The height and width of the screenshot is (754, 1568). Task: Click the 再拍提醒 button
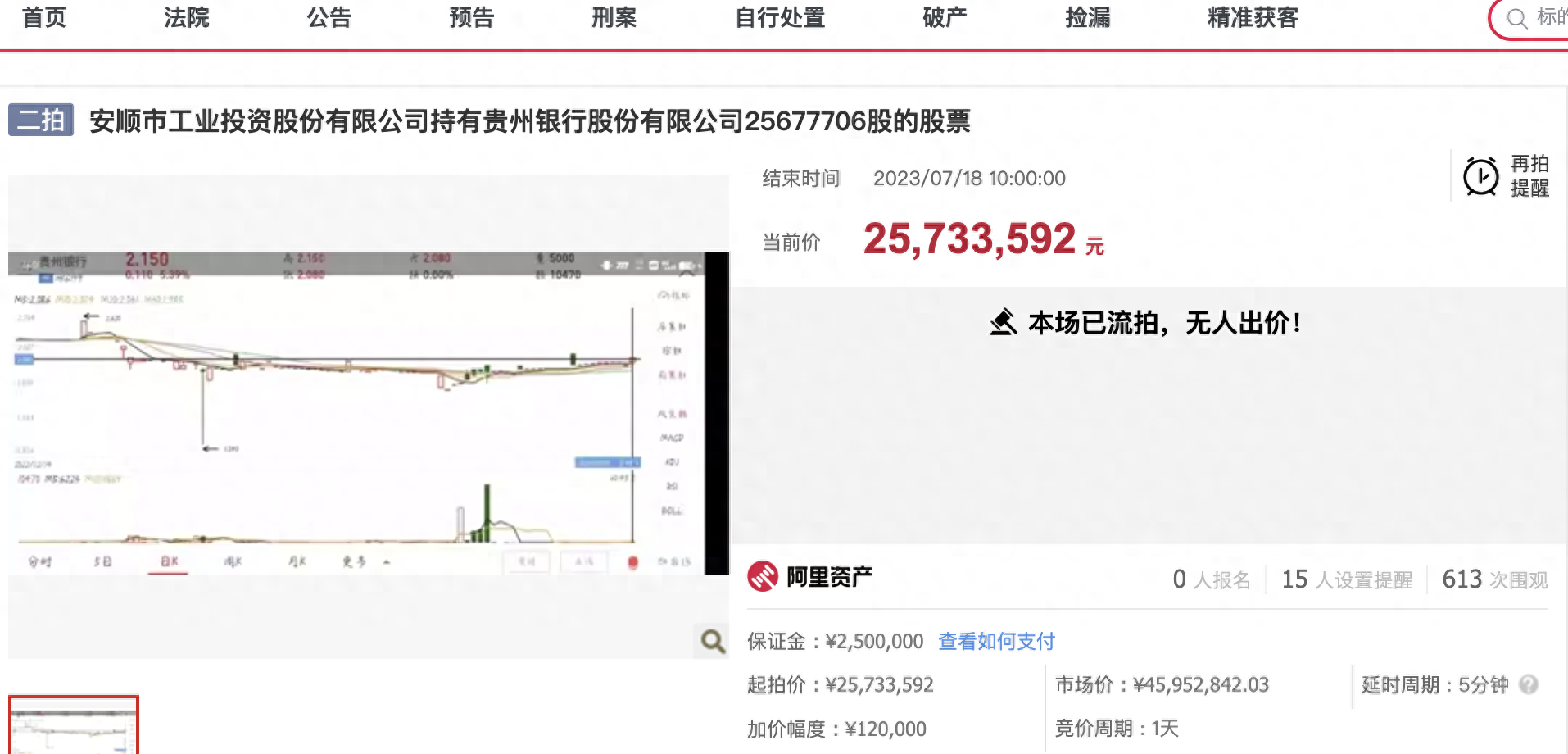click(x=1529, y=176)
